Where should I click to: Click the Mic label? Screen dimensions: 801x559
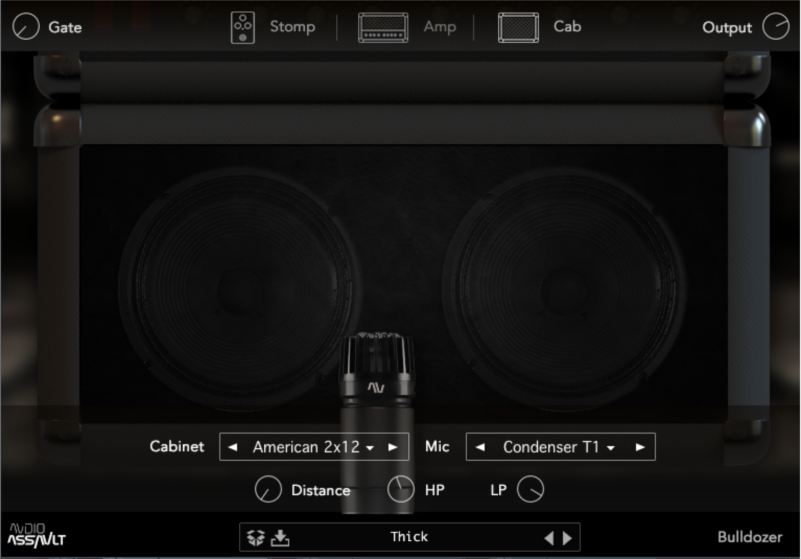437,447
